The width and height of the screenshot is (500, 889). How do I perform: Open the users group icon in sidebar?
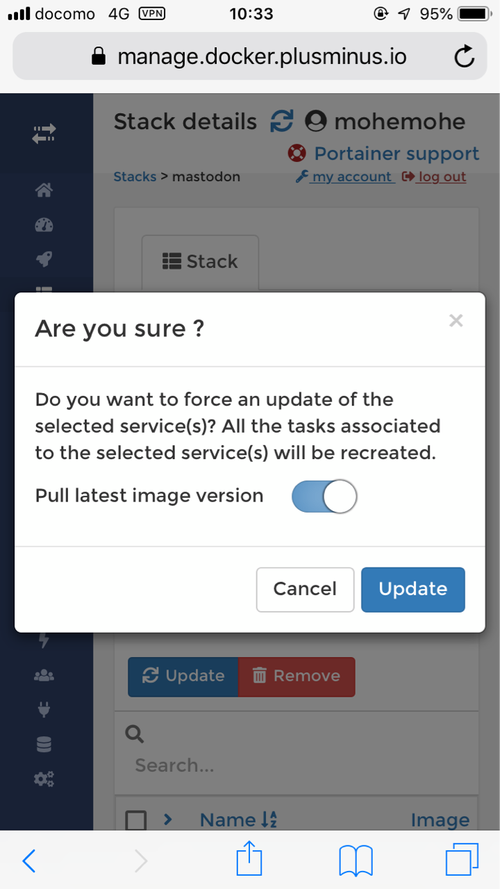(44, 675)
